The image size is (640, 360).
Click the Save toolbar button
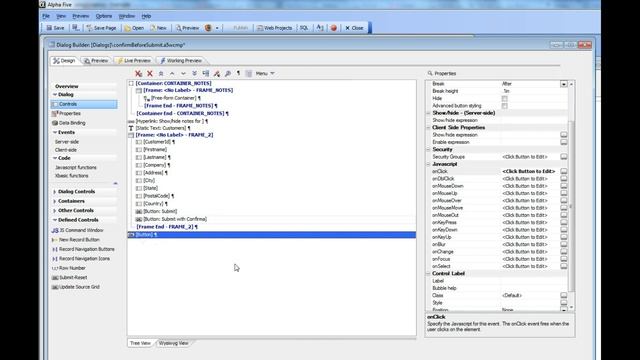tap(56, 28)
